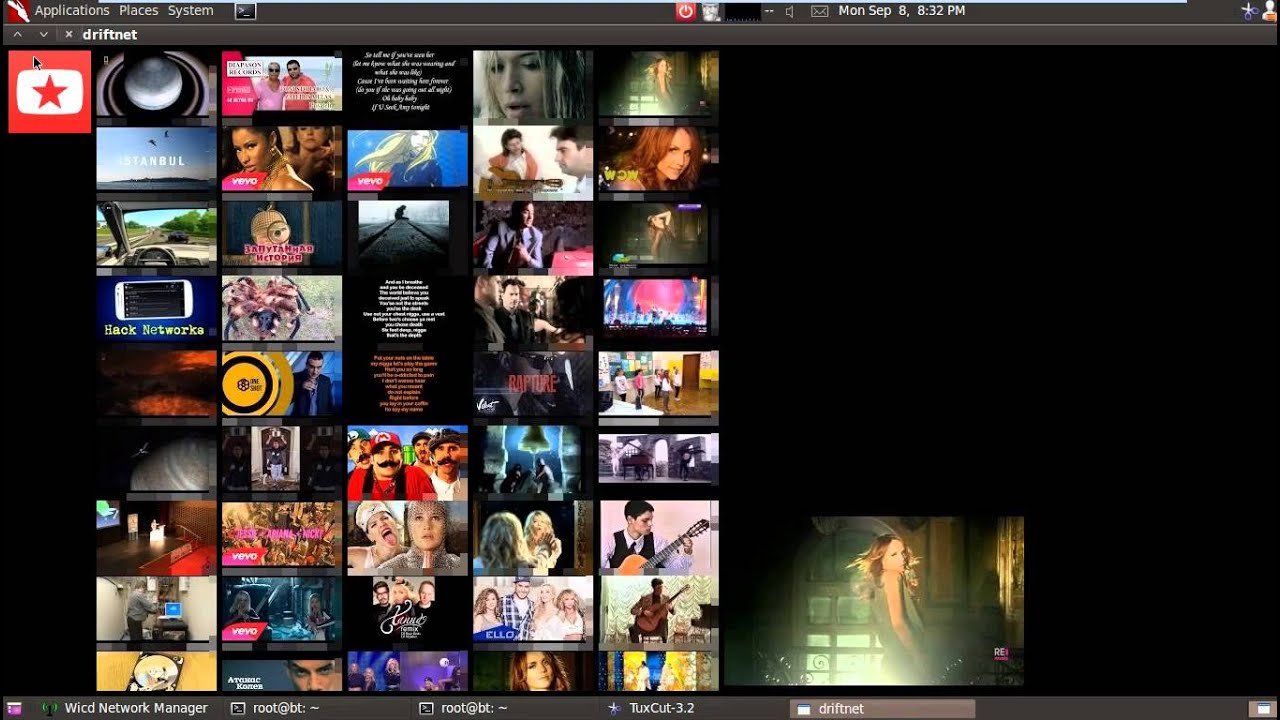Open the mail envelope indicator
This screenshot has width=1280, height=720.
tap(819, 11)
